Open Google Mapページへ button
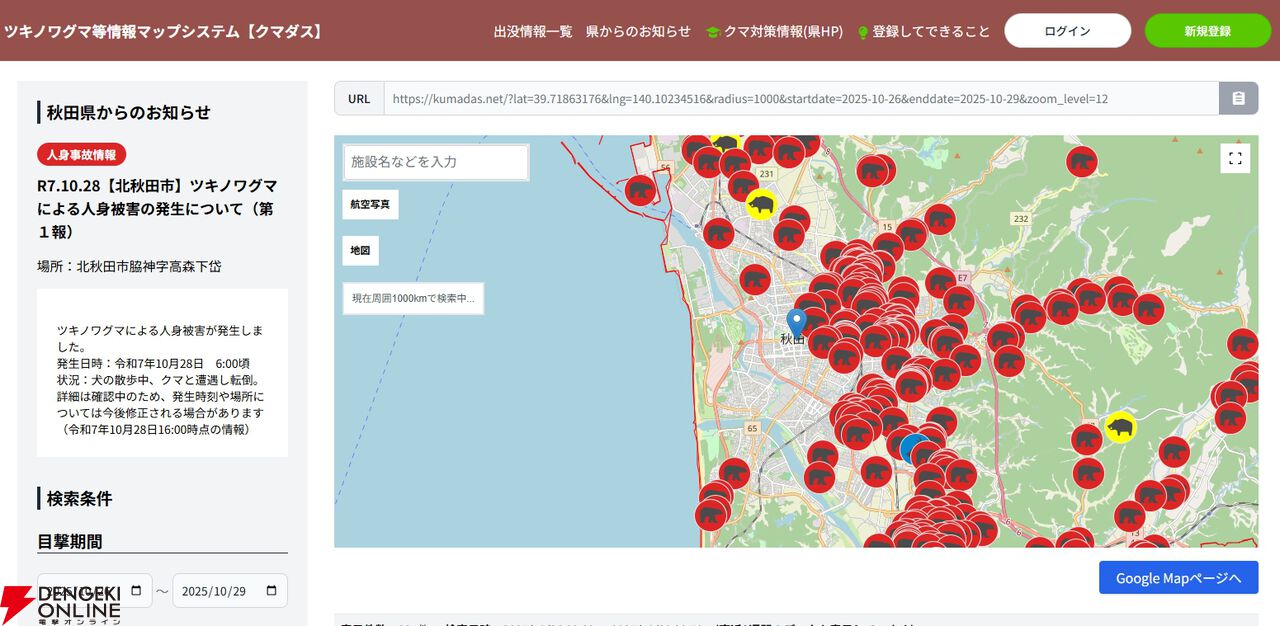The height and width of the screenshot is (626, 1280). (1178, 578)
